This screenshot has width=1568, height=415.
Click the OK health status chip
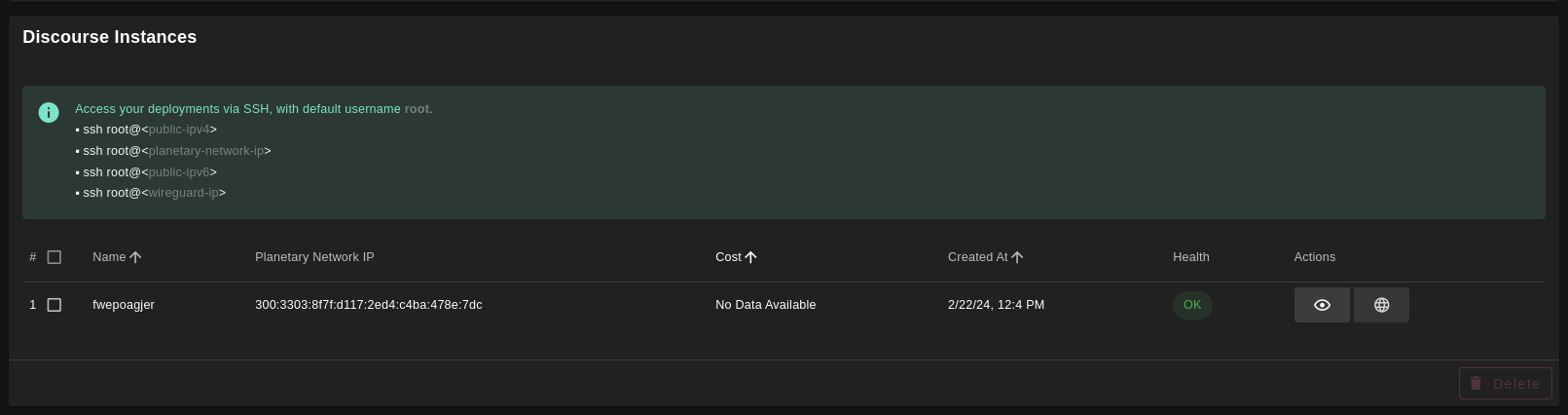coord(1192,305)
